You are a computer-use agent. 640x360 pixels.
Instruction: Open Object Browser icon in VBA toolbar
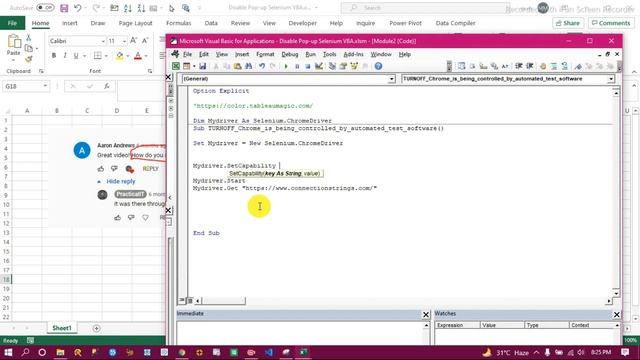click(354, 66)
